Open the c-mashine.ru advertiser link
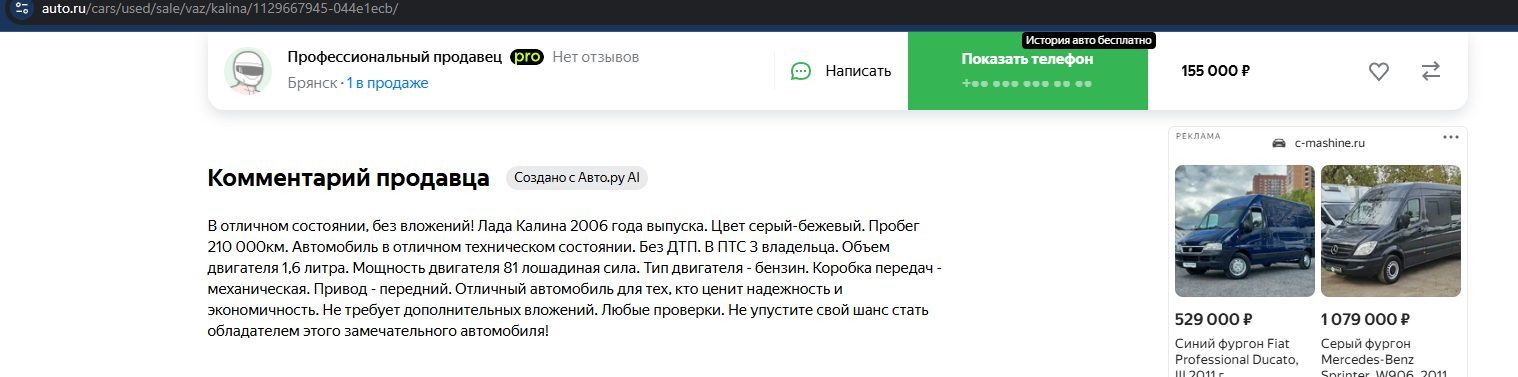Screen dimensions: 1518x377 click(x=1329, y=143)
